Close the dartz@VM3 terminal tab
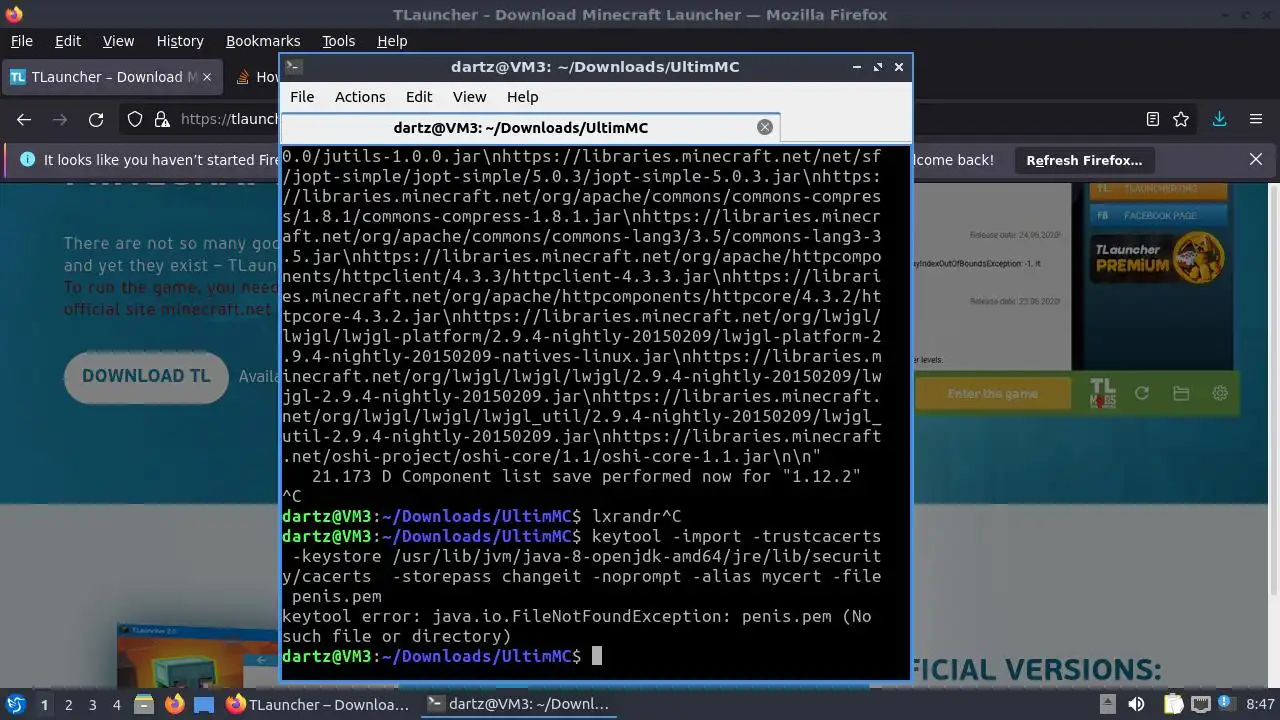Image resolution: width=1280 pixels, height=720 pixels. tap(765, 127)
